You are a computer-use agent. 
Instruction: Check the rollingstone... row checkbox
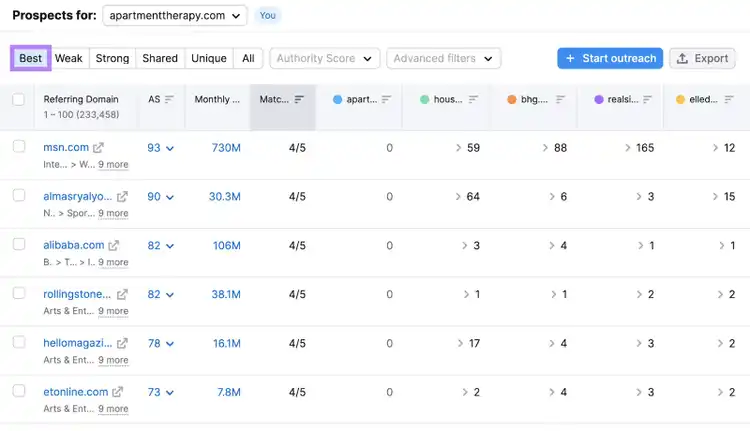tap(19, 293)
